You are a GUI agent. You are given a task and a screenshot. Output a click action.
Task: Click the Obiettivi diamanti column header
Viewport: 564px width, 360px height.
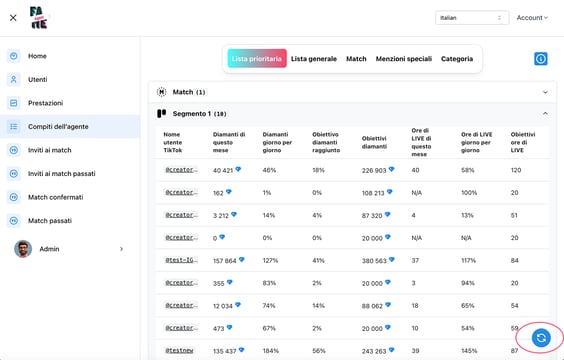click(374, 142)
